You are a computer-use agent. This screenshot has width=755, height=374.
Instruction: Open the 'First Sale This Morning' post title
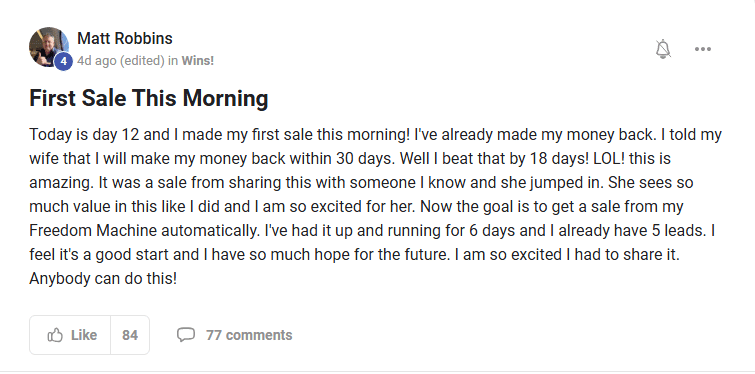pos(149,98)
